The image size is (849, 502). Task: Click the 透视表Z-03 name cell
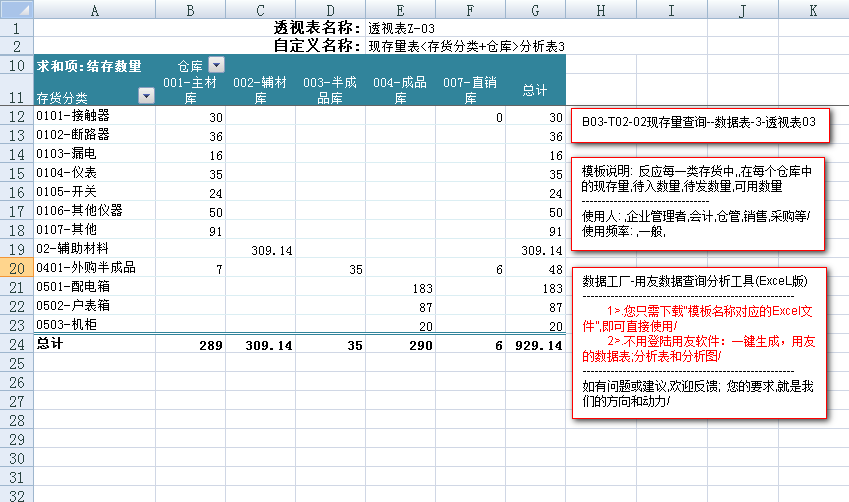[402, 27]
